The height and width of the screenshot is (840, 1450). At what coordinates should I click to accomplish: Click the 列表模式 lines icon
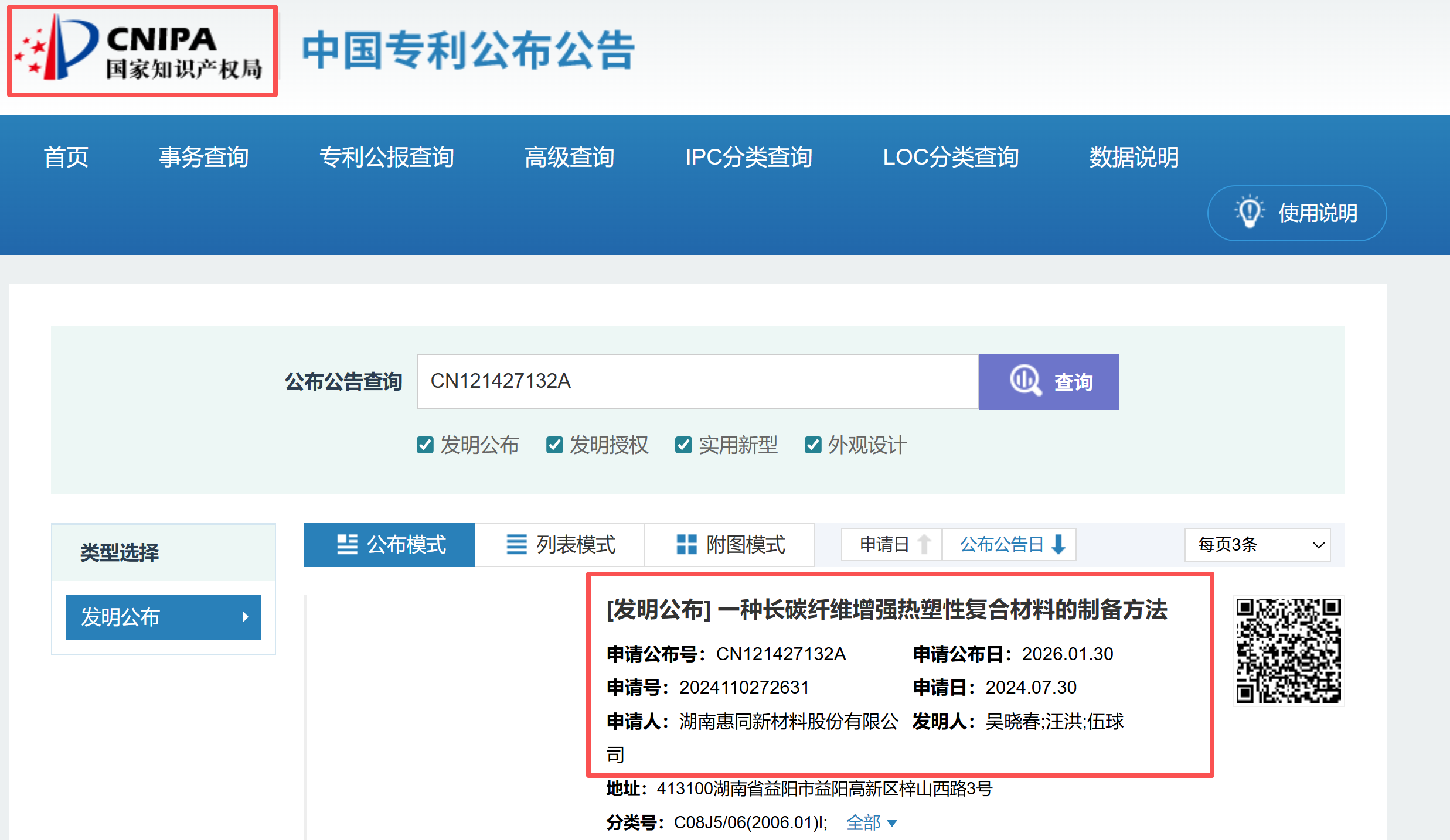(516, 544)
